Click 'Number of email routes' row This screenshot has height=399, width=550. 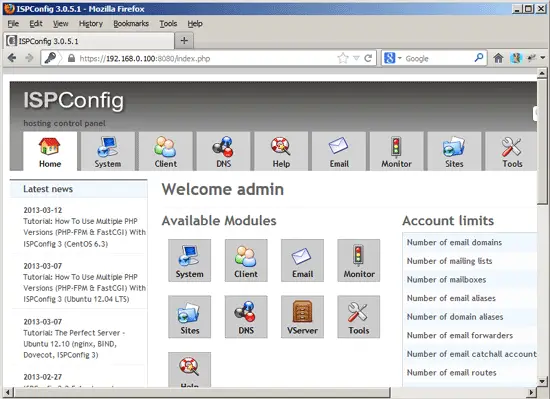[x=470, y=372]
